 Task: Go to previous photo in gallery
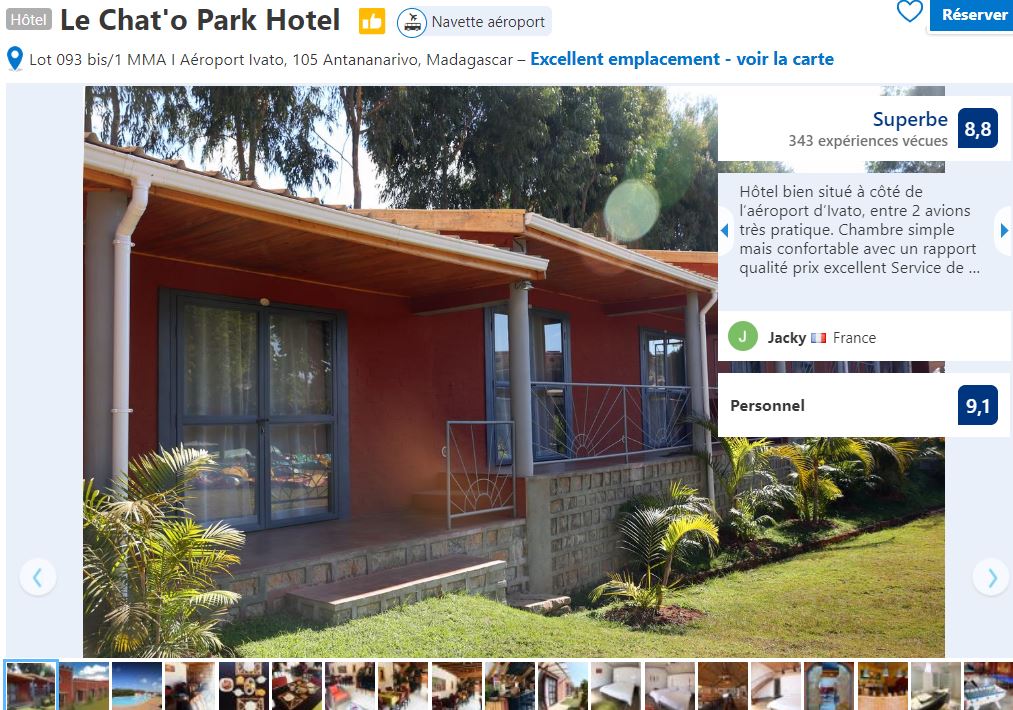point(37,577)
